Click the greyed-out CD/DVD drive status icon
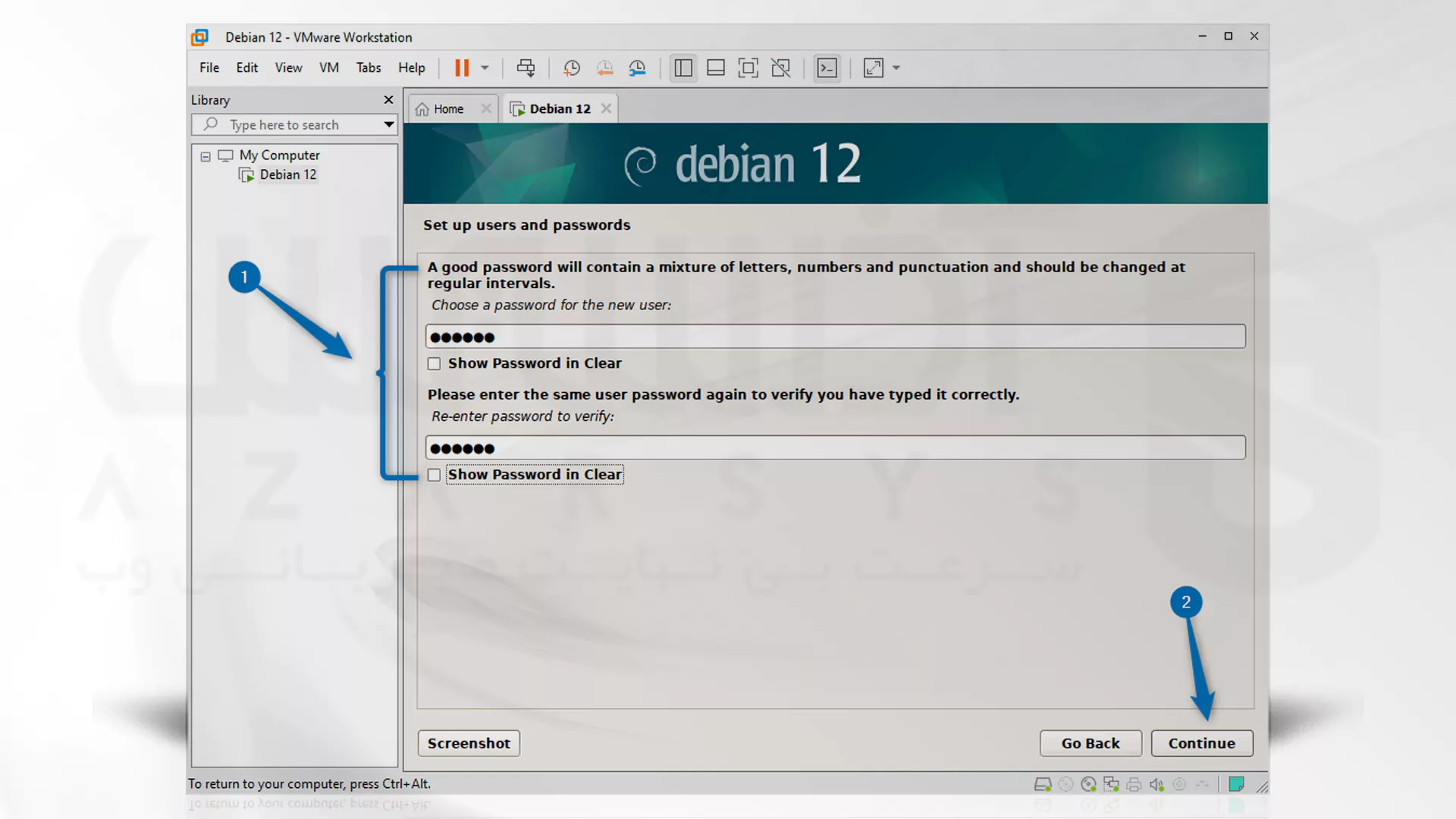Viewport: 1456px width, 819px height. pos(1065,784)
